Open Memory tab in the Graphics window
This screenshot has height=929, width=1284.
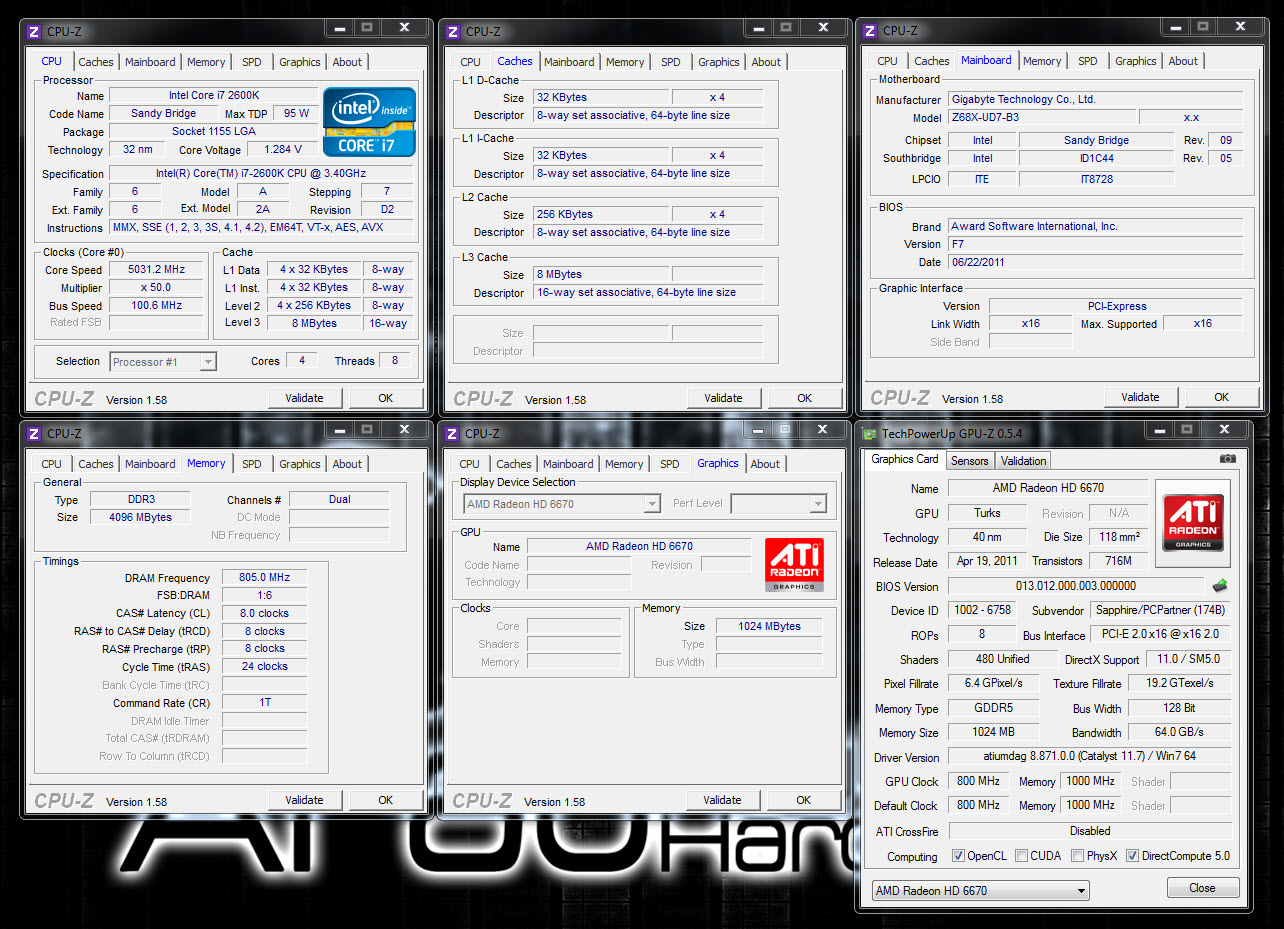coord(624,464)
